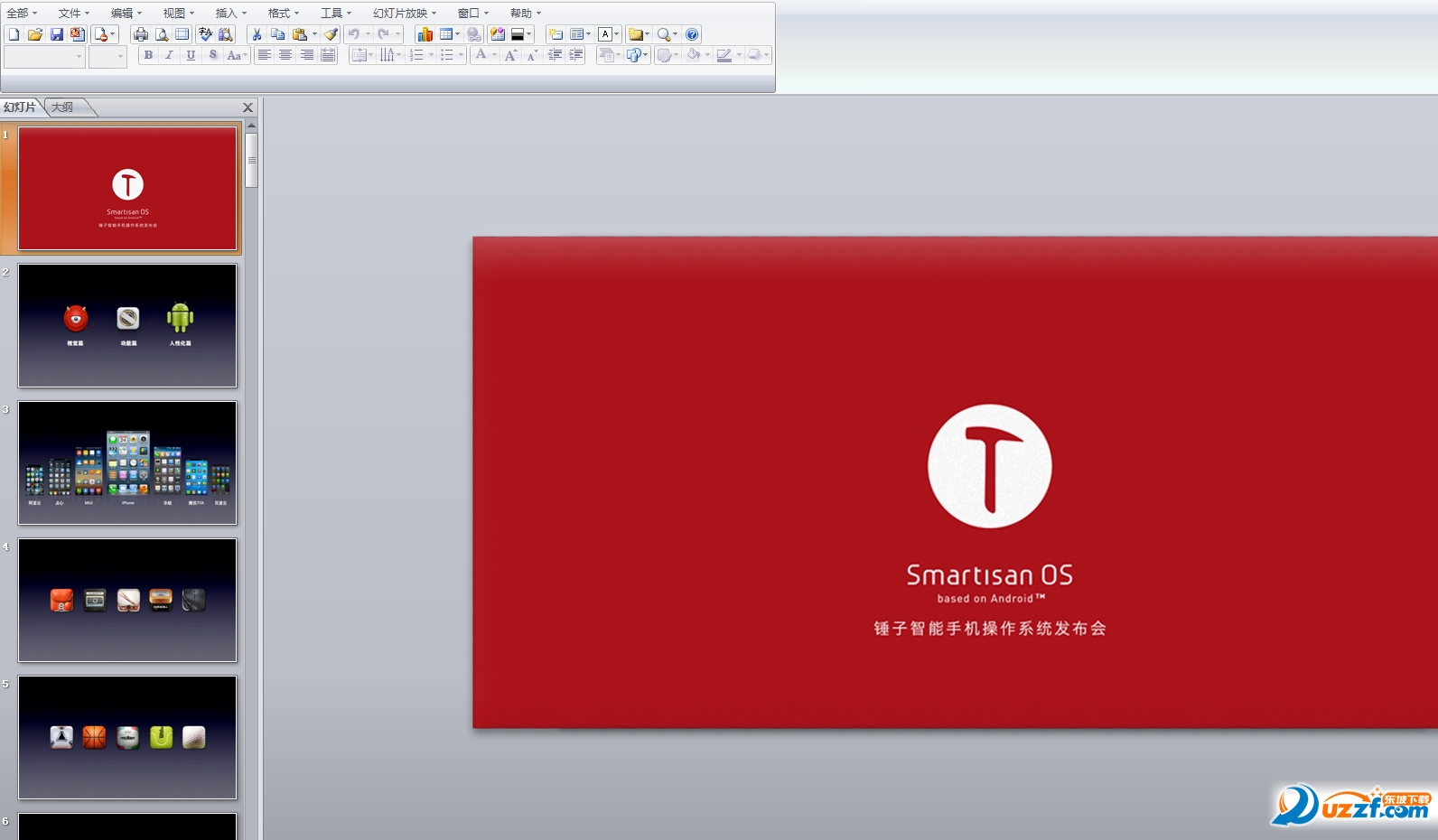Viewport: 1438px width, 840px height.
Task: Insert a table with the grid icon
Action: [x=446, y=34]
